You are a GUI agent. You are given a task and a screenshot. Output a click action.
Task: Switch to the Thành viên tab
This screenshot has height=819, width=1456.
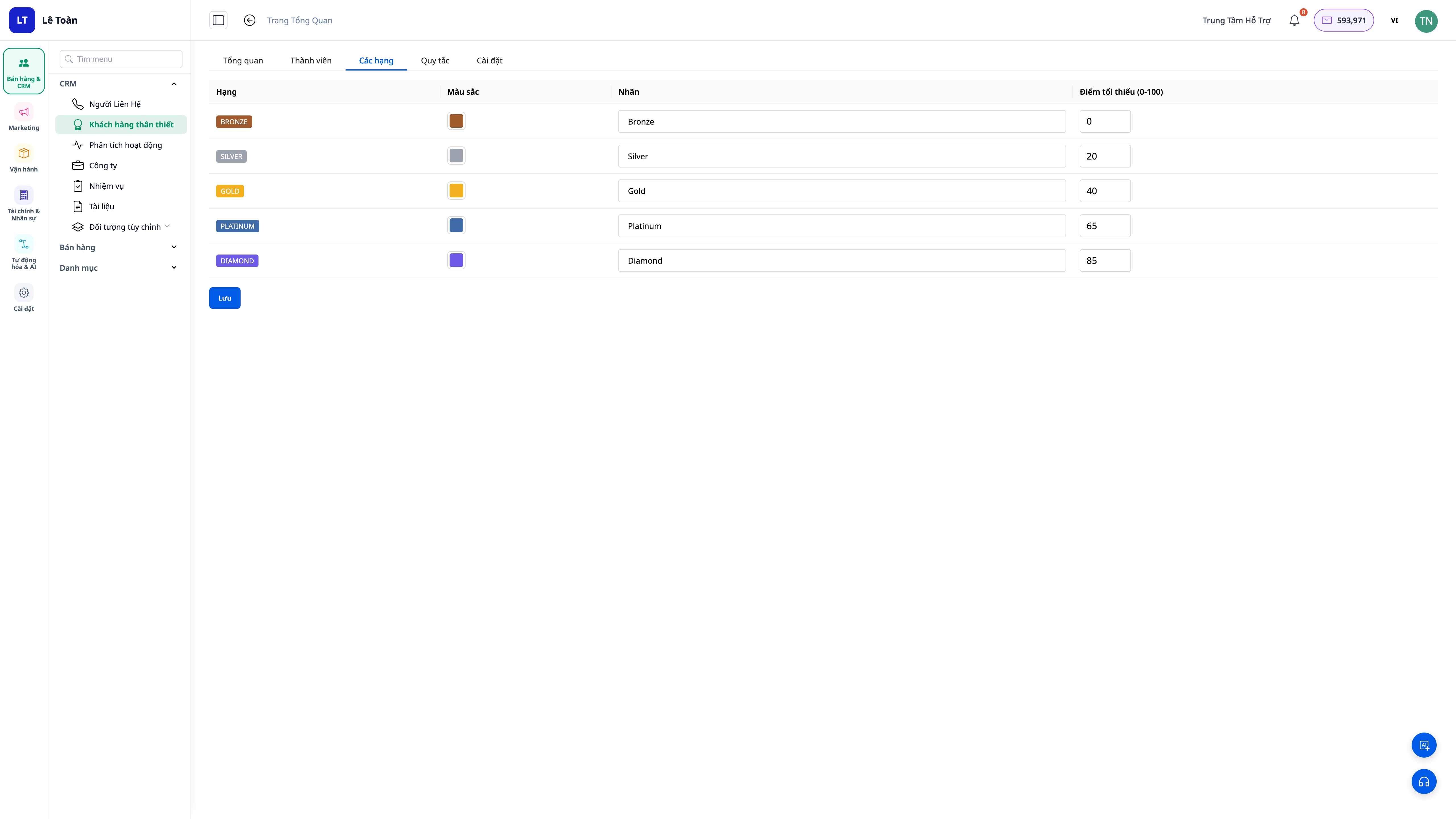click(311, 61)
